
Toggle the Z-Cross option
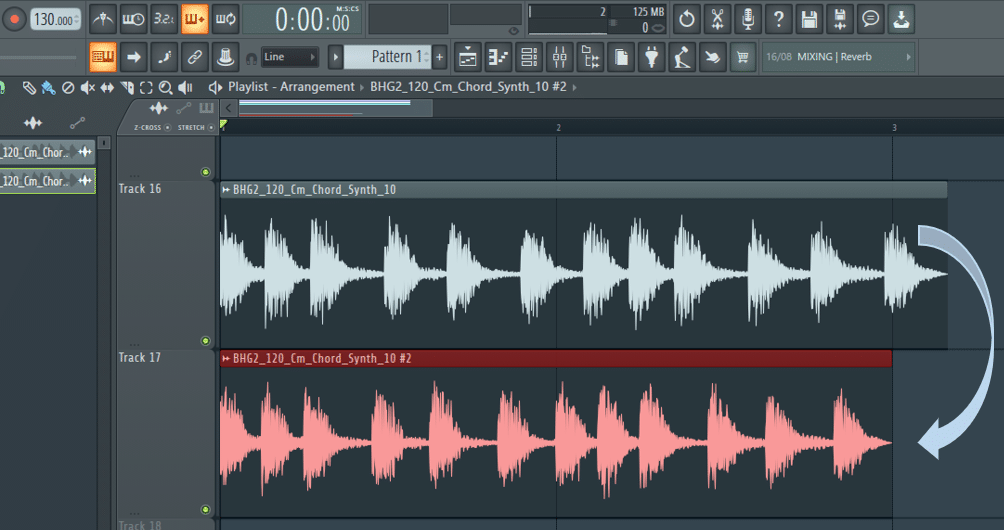(148, 128)
